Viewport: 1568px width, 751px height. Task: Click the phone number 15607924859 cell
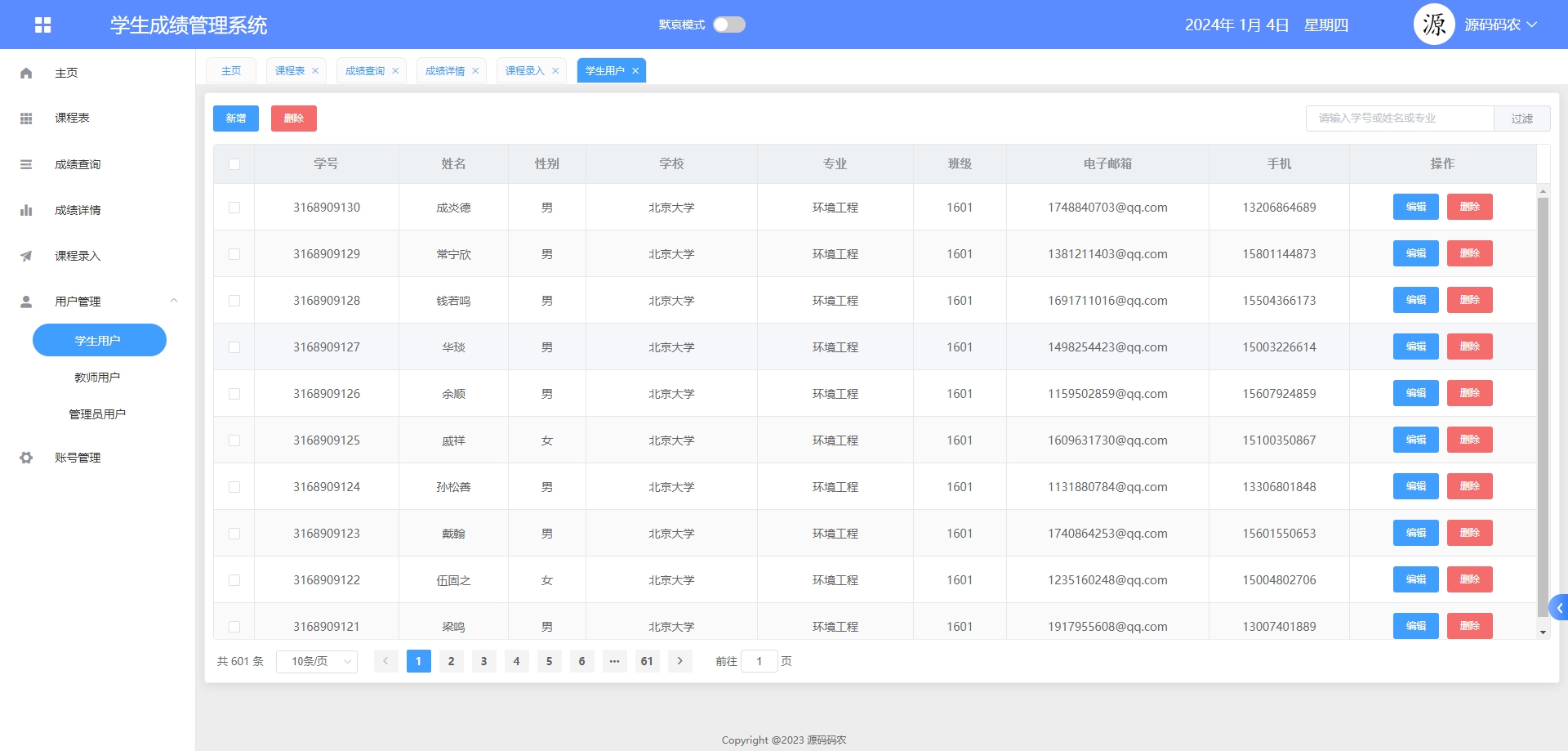click(1279, 394)
